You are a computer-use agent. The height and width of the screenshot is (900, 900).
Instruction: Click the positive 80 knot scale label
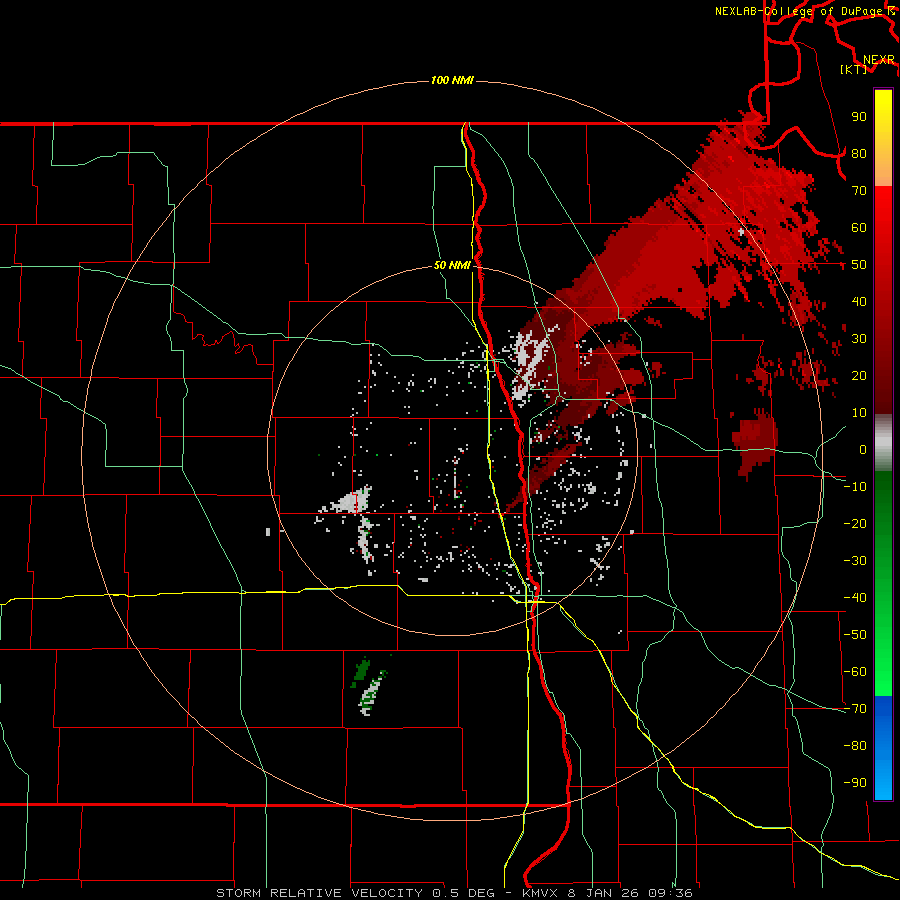pos(859,153)
